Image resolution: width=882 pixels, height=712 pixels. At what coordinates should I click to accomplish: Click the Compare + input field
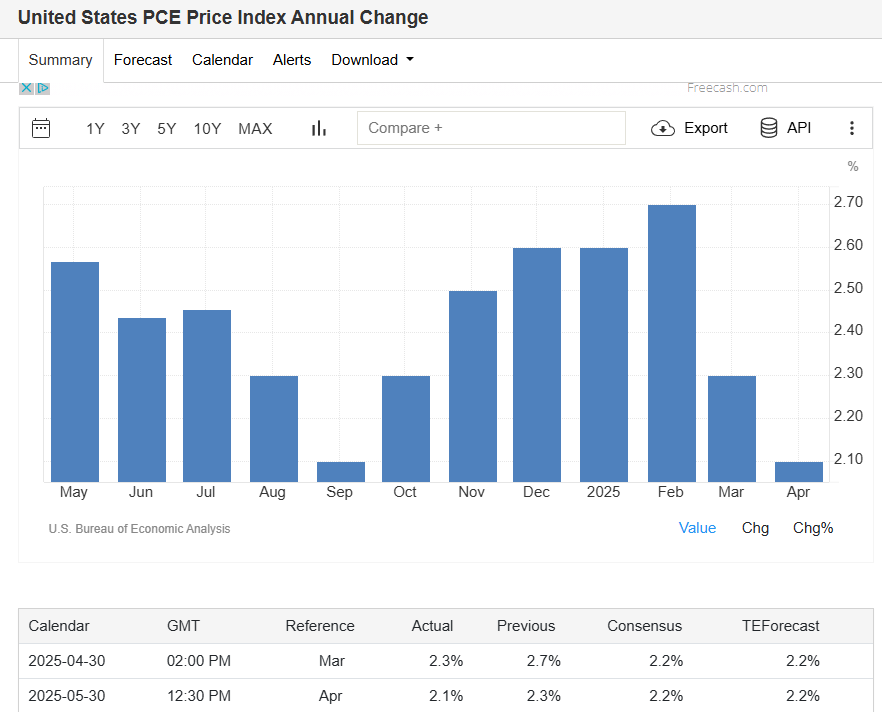(x=491, y=128)
